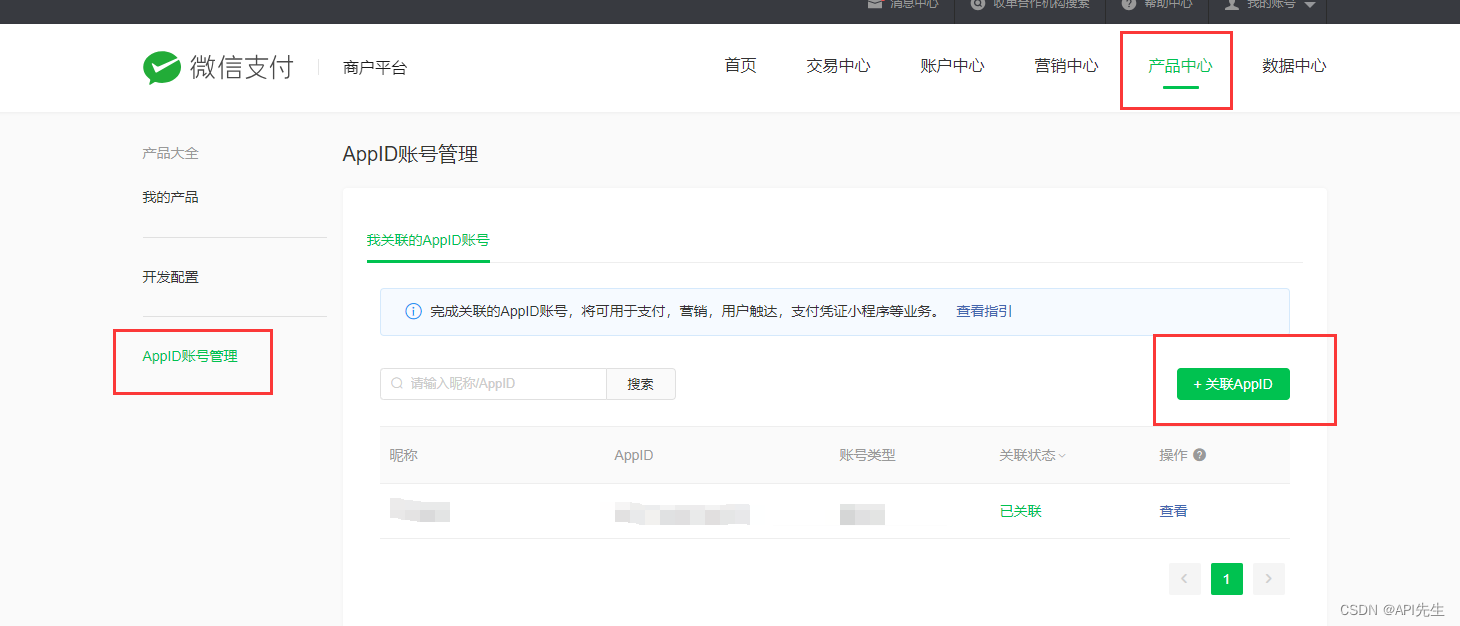The height and width of the screenshot is (626, 1460).
Task: Open 账户中心 in top navigation
Action: click(x=952, y=66)
